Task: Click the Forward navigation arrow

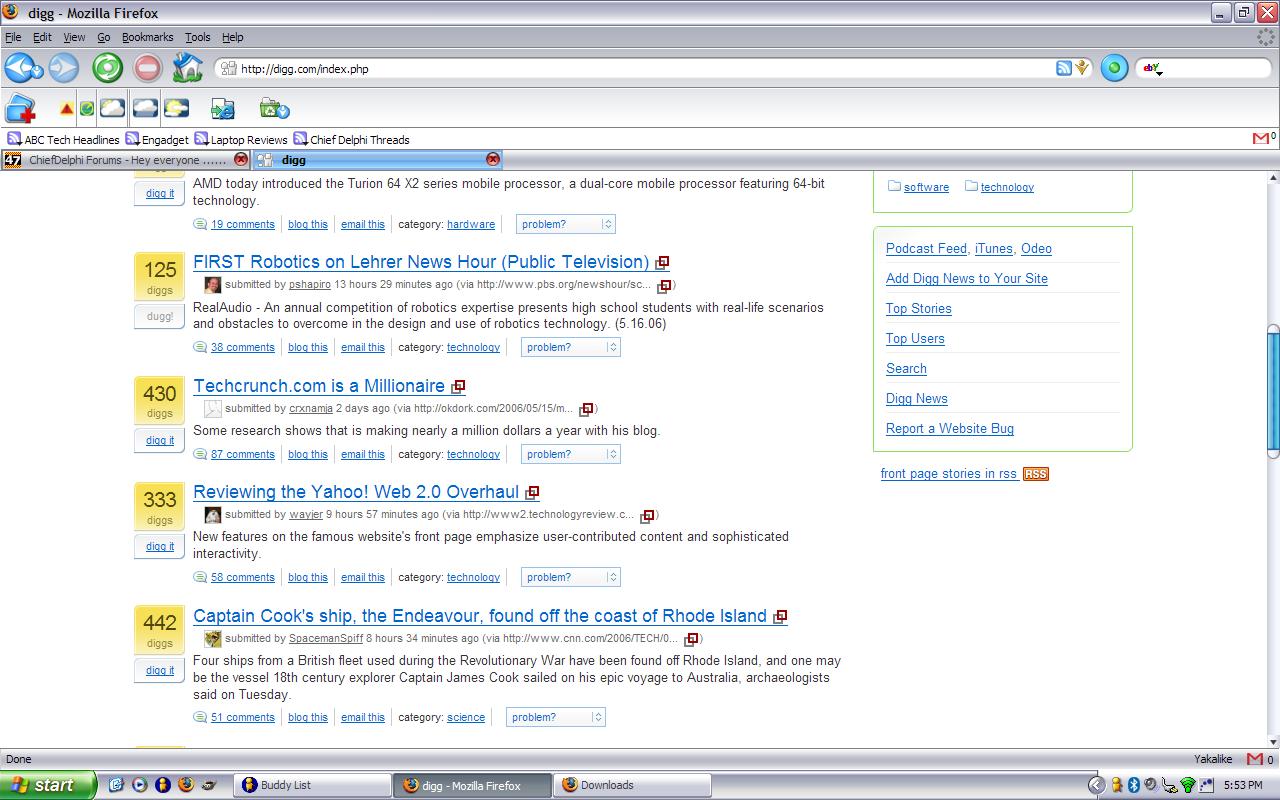Action: (x=63, y=68)
